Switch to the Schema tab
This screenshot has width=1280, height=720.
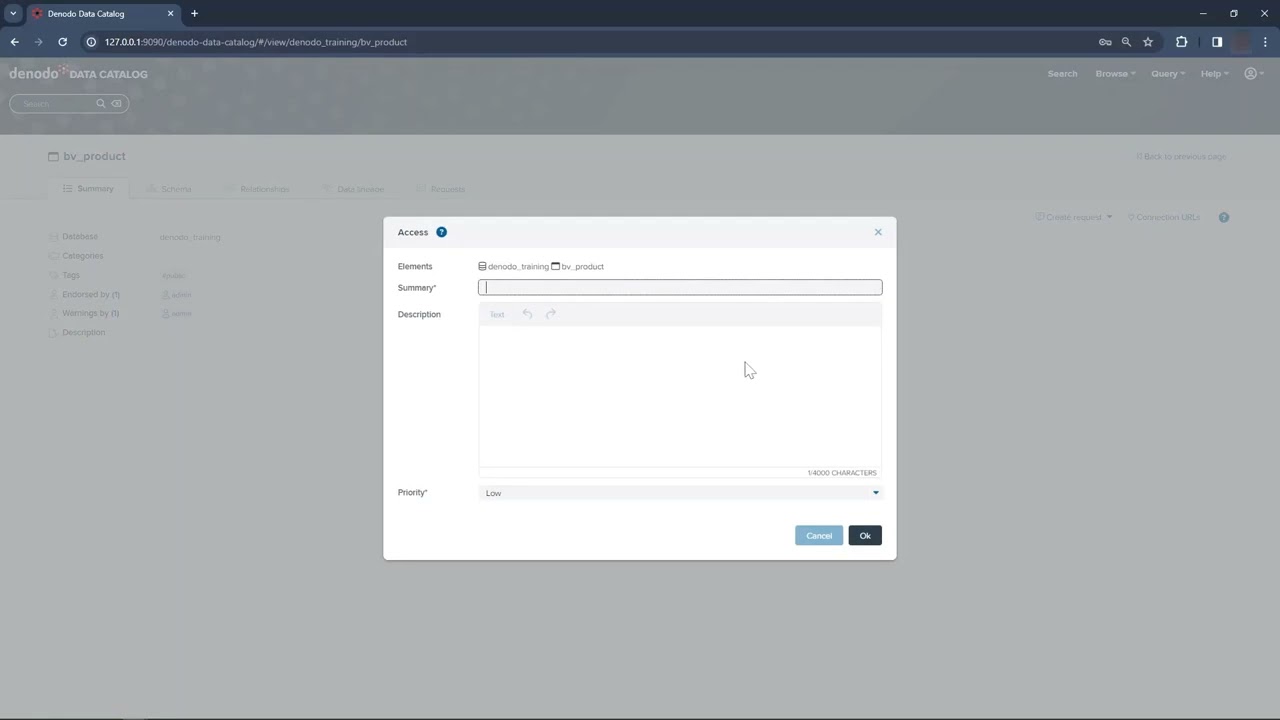pyautogui.click(x=169, y=189)
